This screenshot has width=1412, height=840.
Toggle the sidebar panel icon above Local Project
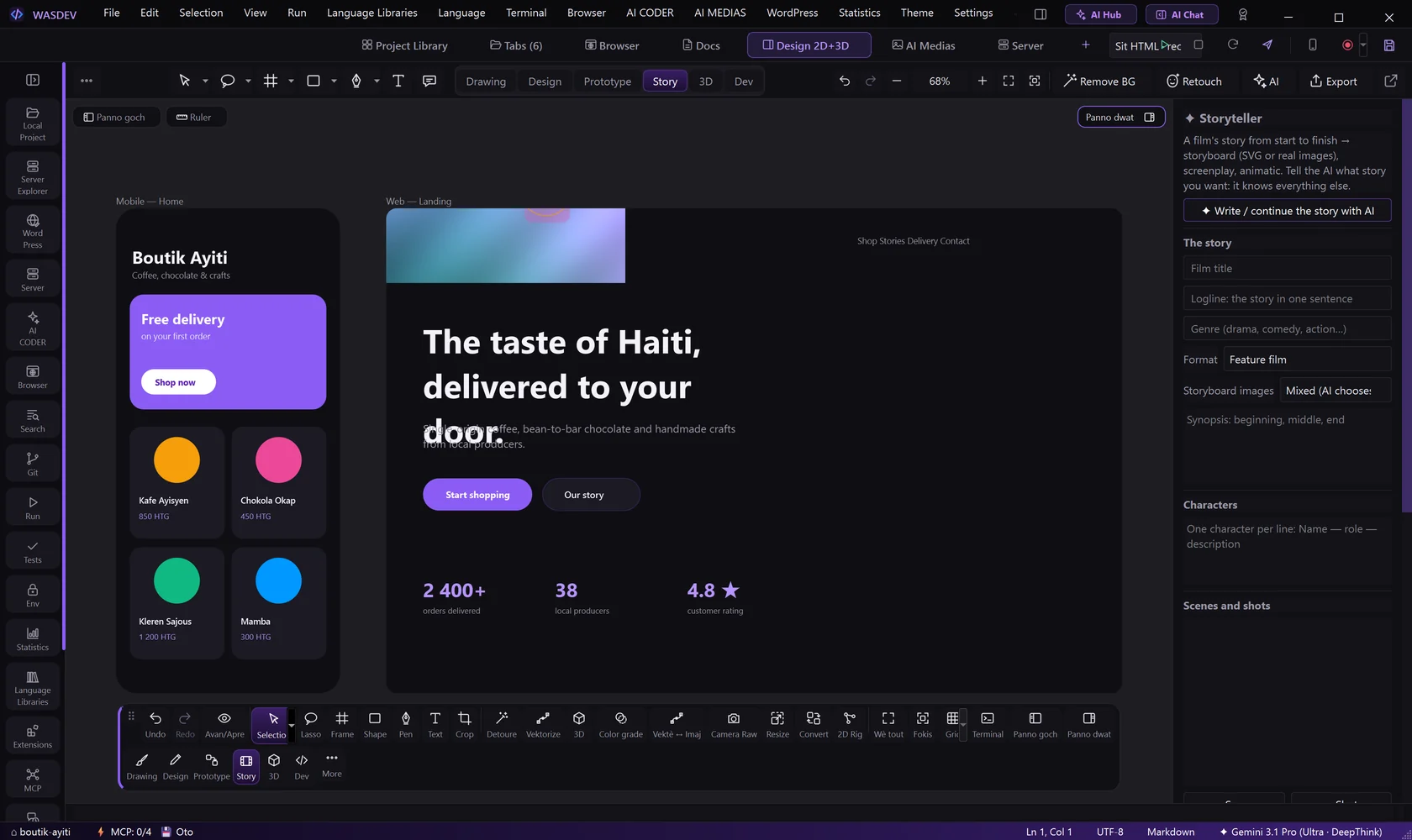[33, 80]
